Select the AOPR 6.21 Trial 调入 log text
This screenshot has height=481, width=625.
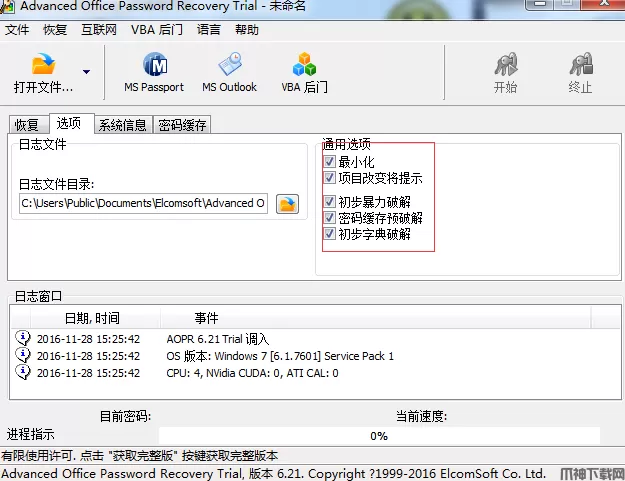pos(218,339)
